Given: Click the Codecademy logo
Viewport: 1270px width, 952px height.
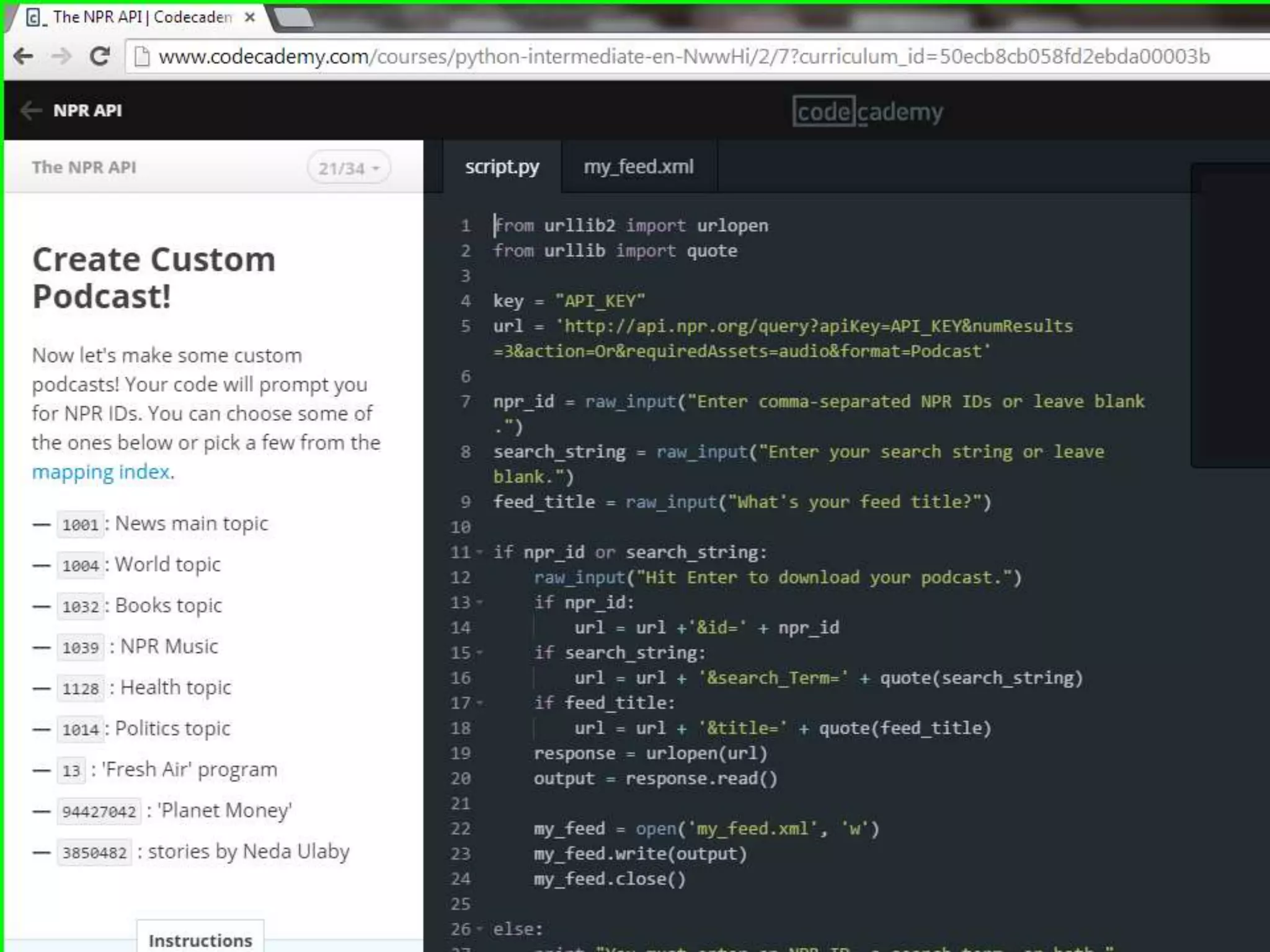Looking at the screenshot, I should click(x=868, y=112).
